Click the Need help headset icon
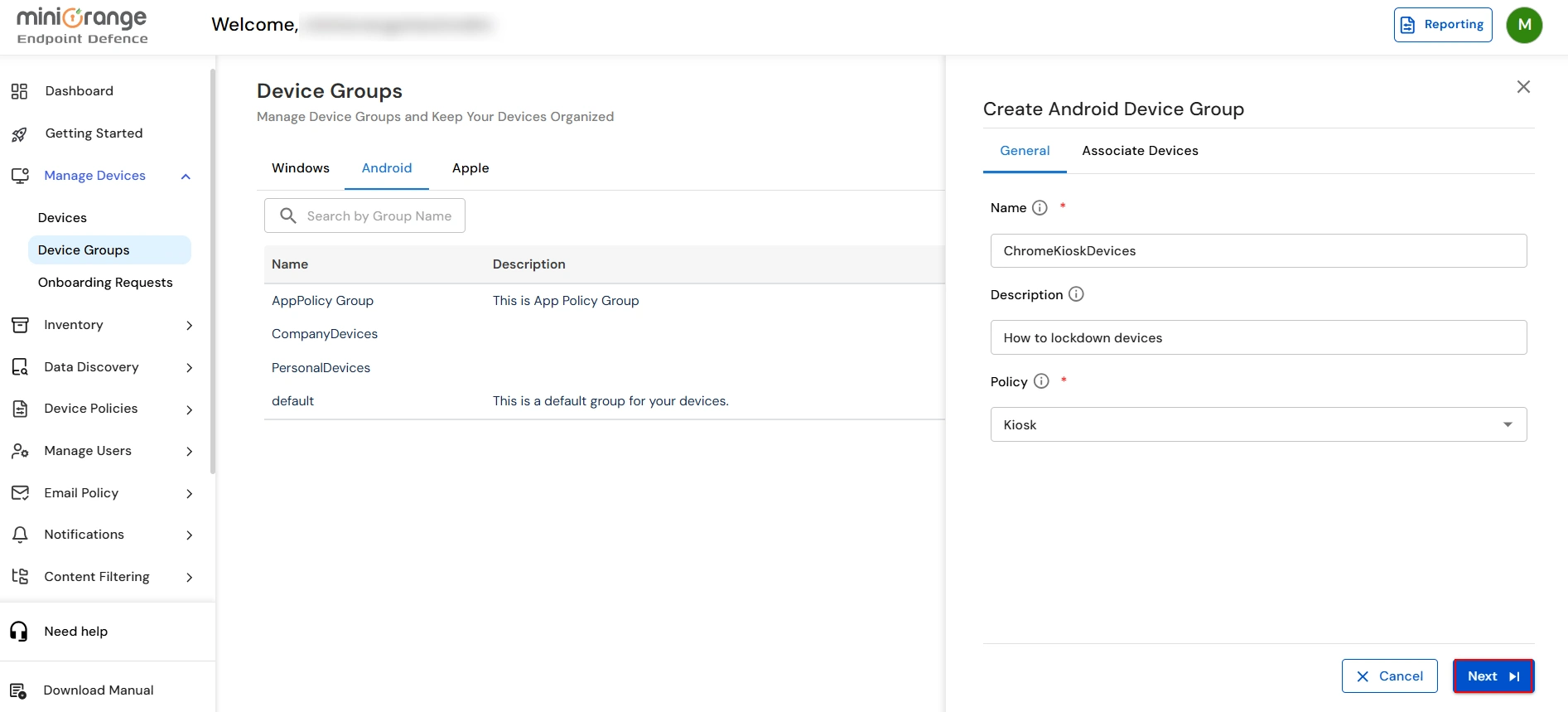Viewport: 1568px width, 712px height. tap(19, 632)
